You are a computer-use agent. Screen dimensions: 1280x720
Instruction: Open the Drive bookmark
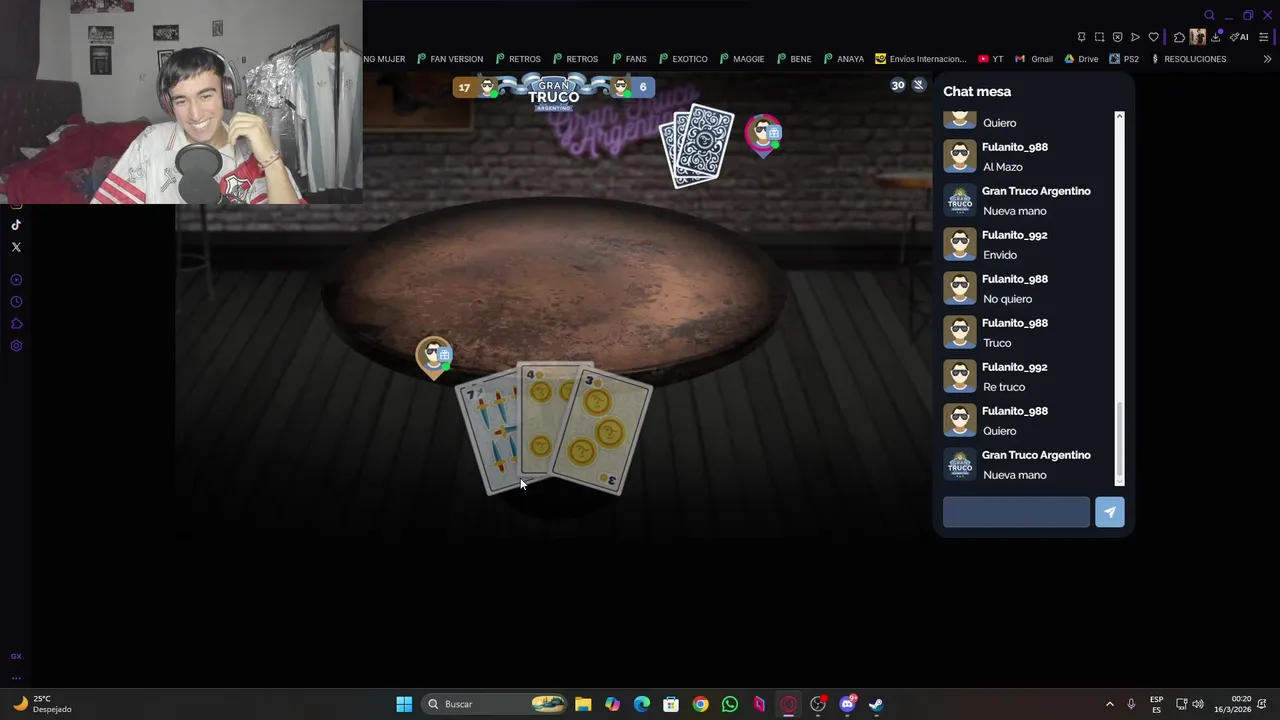click(x=1081, y=59)
